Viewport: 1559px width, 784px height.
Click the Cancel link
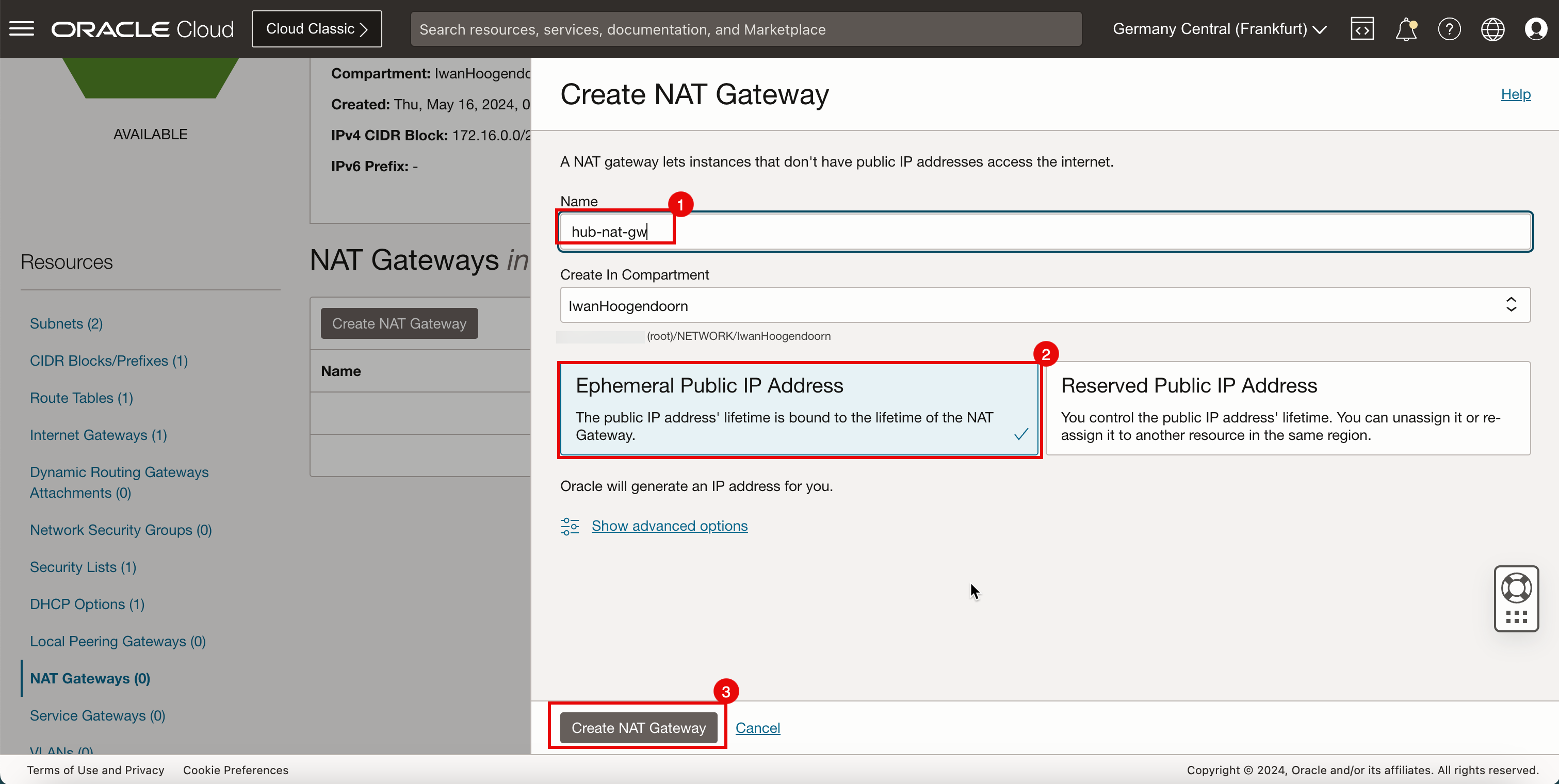pos(758,728)
